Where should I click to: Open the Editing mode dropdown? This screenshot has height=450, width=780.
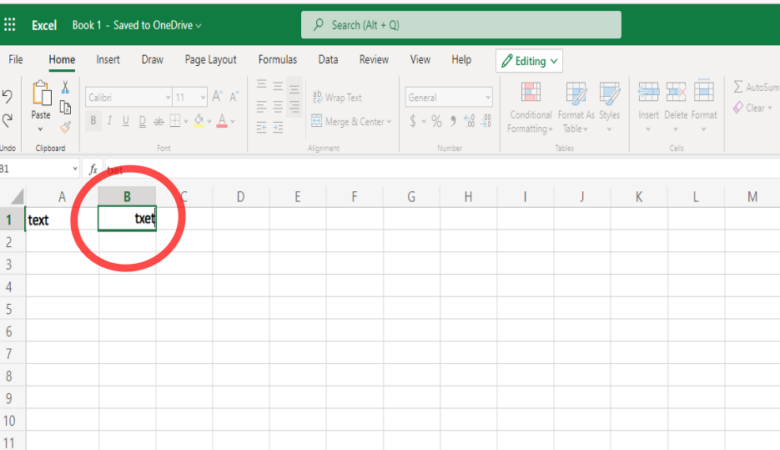[x=529, y=61]
